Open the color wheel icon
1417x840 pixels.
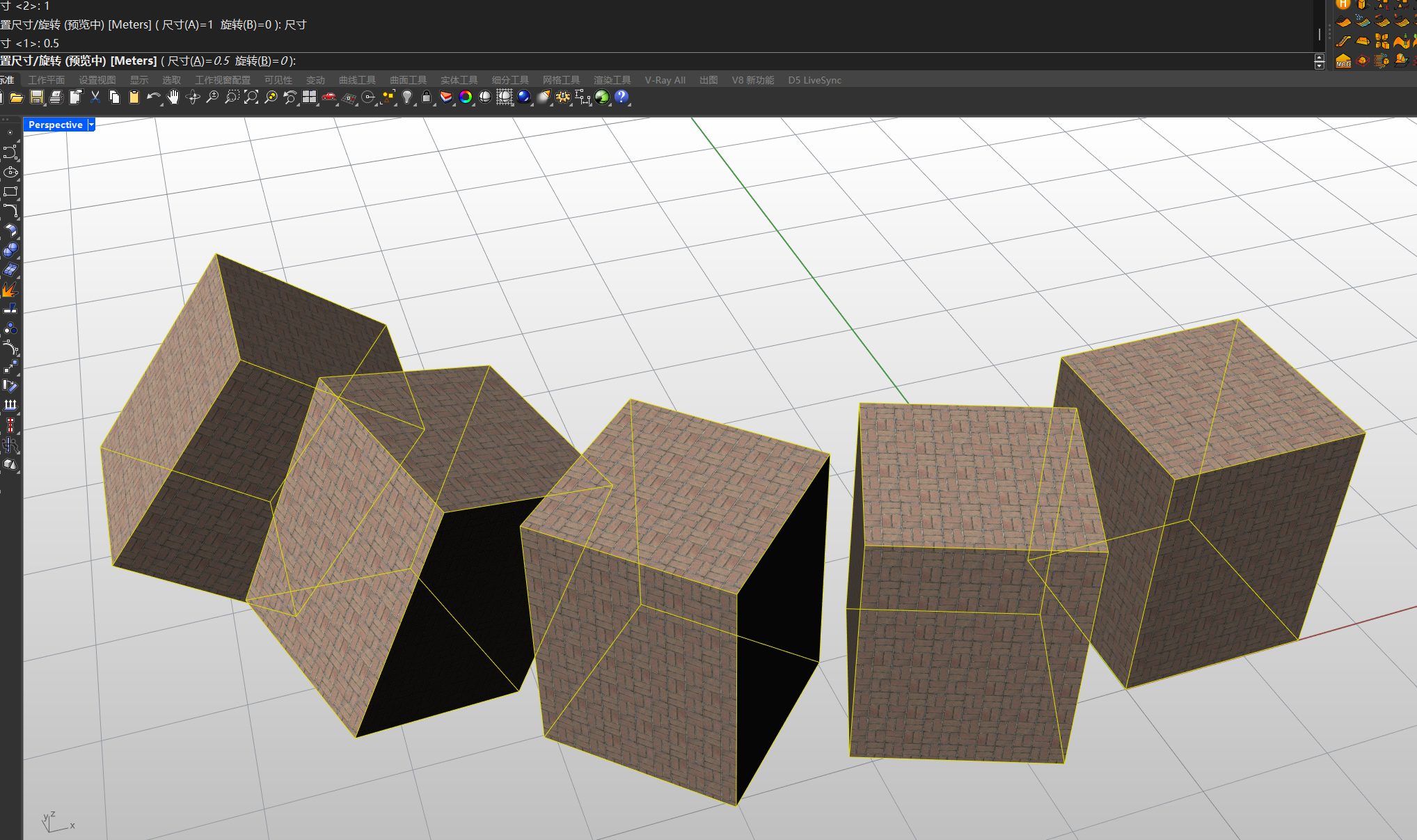[x=466, y=97]
